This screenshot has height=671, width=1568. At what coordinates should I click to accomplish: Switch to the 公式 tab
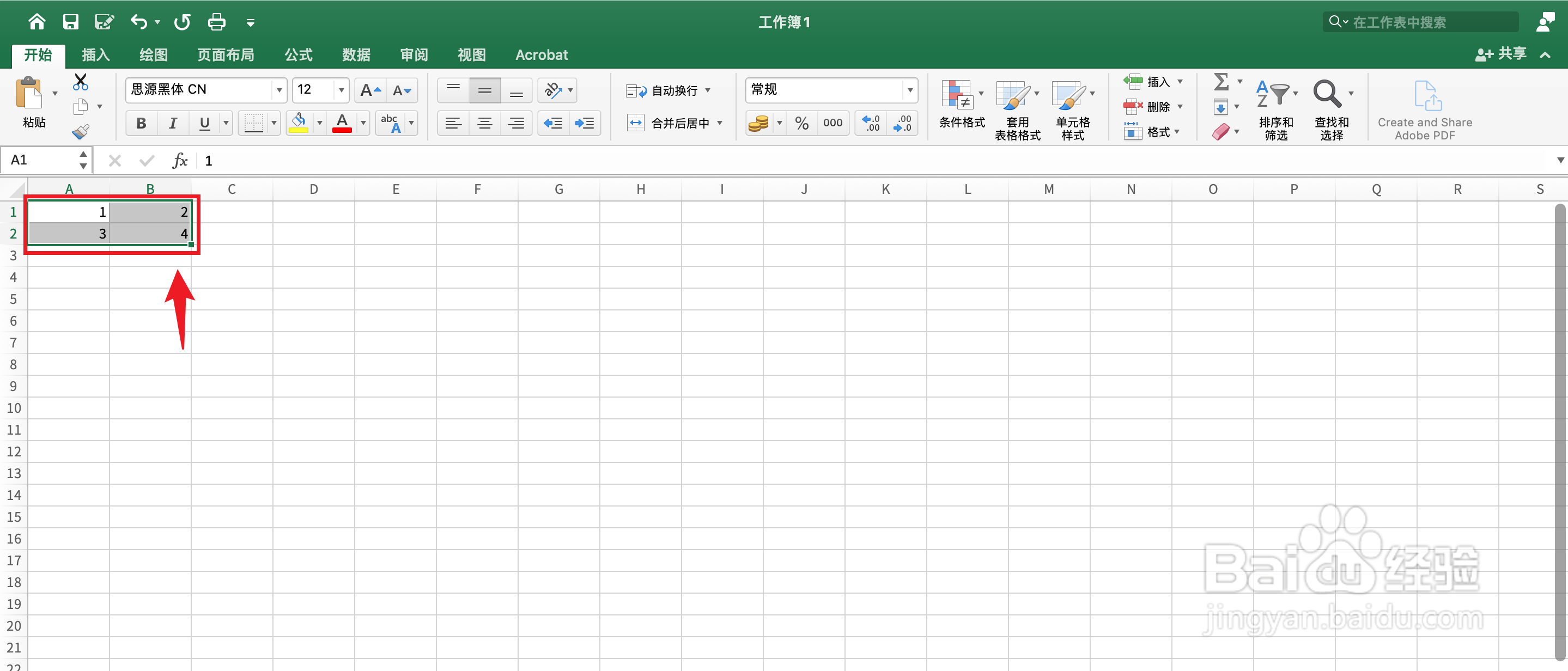(x=298, y=56)
